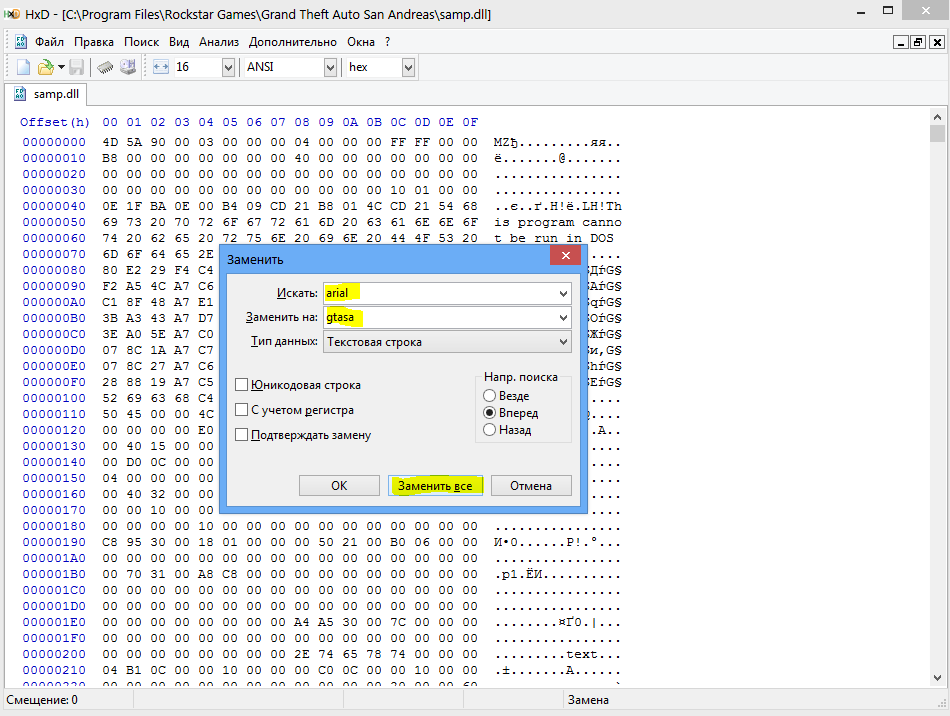This screenshot has width=950, height=716.
Task: Select the Везде search direction radio
Action: click(x=490, y=396)
